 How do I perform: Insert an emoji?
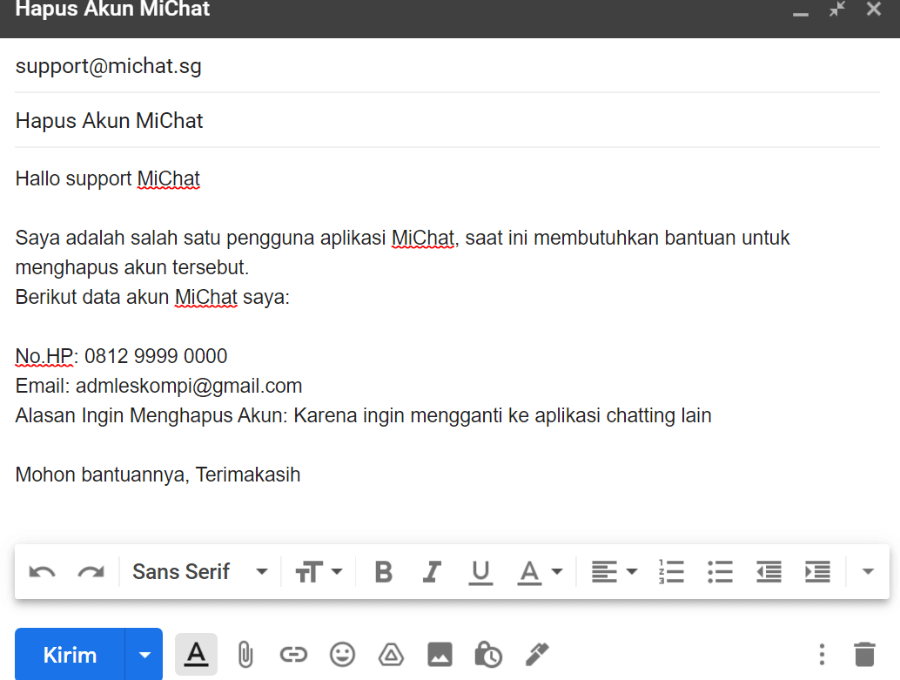pos(342,655)
